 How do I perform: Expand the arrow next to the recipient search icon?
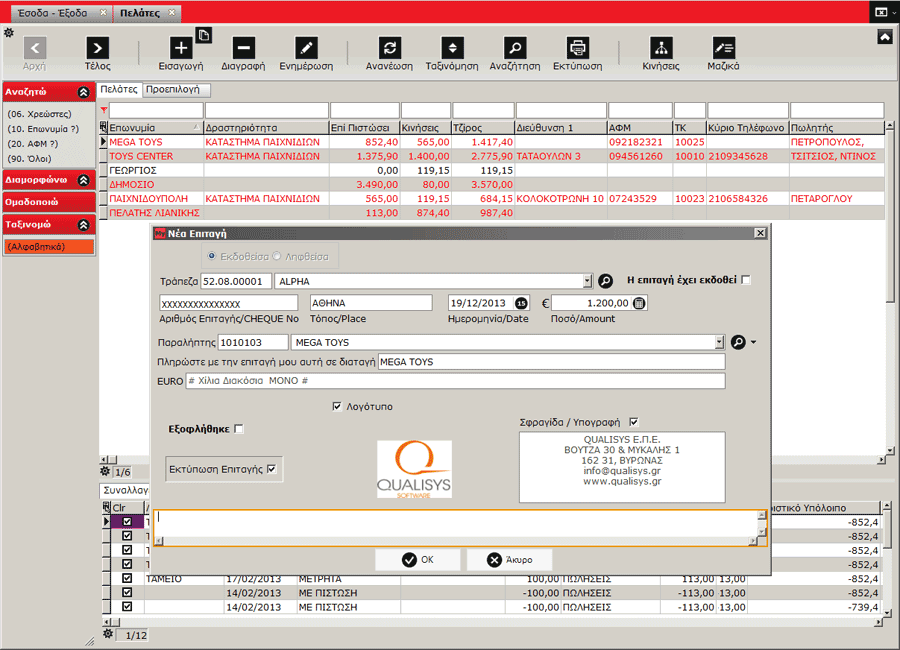[x=754, y=342]
